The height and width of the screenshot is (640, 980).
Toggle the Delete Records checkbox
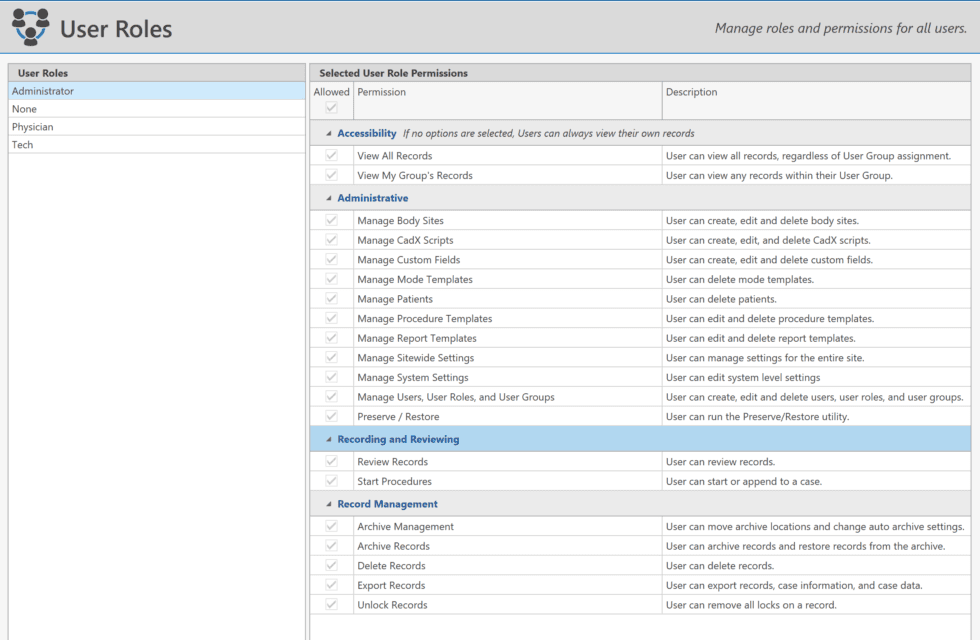(x=331, y=566)
